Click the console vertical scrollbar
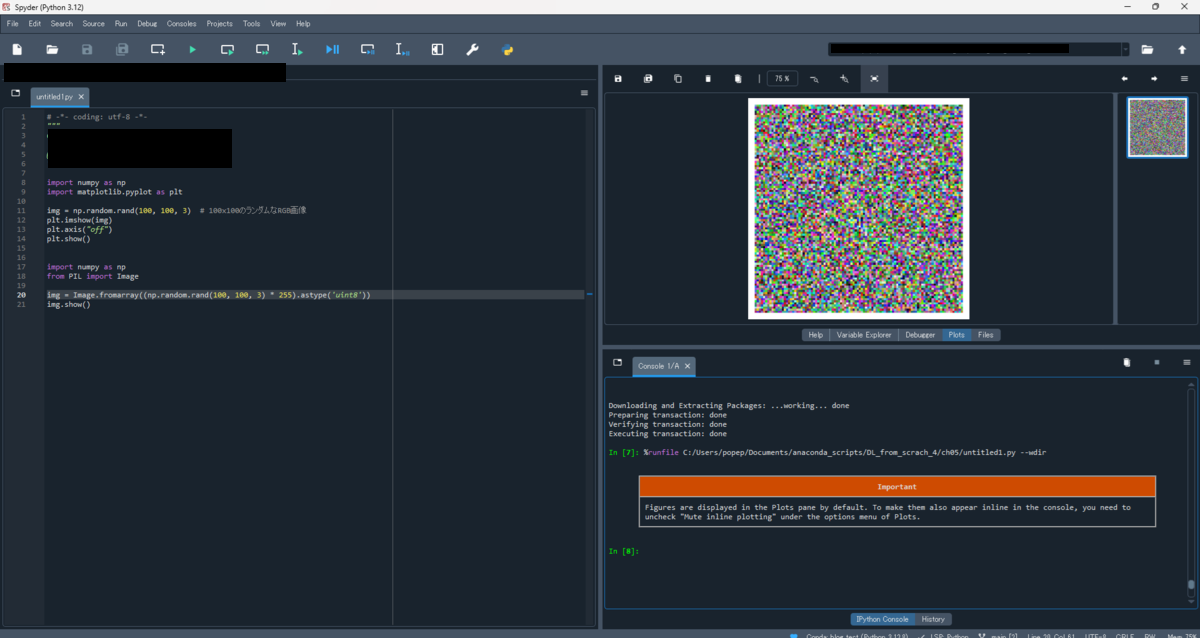1200x638 pixels. pyautogui.click(x=1189, y=491)
